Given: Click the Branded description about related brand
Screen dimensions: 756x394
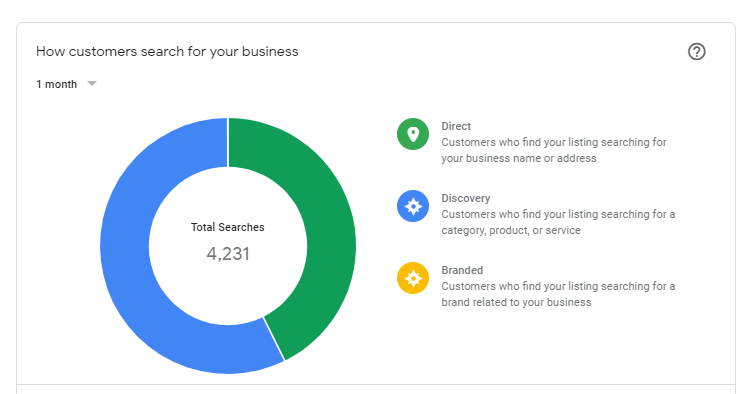Looking at the screenshot, I should 558,294.
